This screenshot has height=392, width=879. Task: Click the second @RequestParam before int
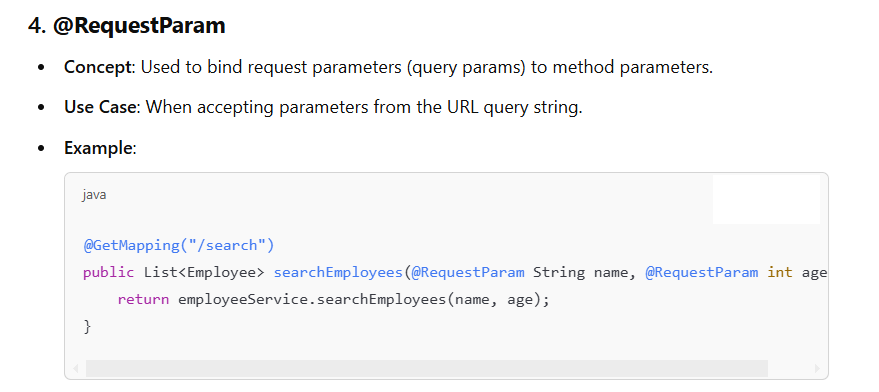point(701,273)
